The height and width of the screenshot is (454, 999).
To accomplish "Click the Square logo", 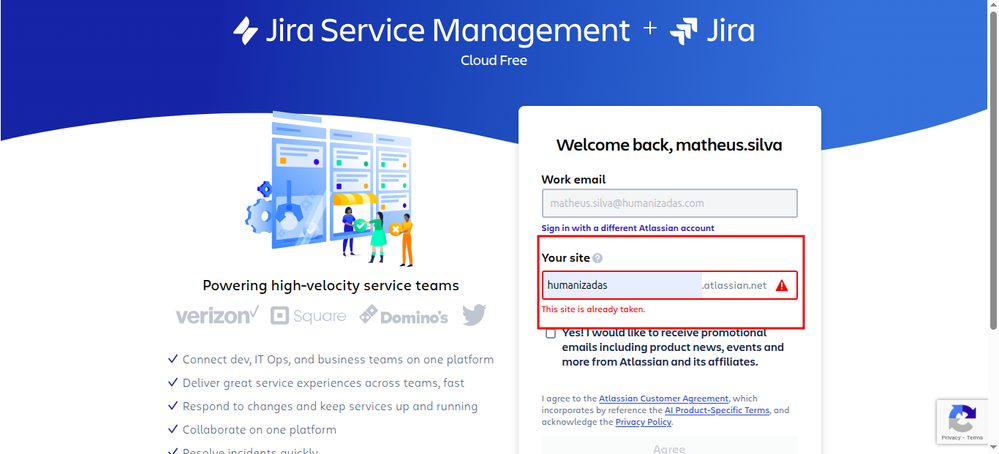I will (x=308, y=316).
